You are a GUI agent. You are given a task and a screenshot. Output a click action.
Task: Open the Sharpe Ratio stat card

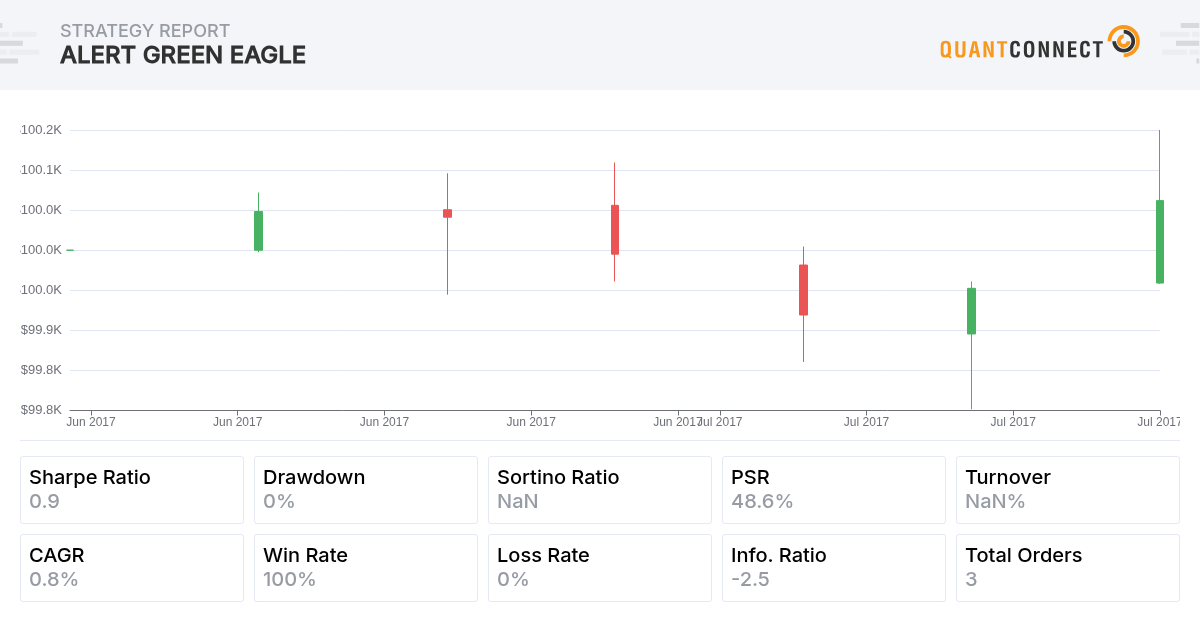(x=132, y=490)
